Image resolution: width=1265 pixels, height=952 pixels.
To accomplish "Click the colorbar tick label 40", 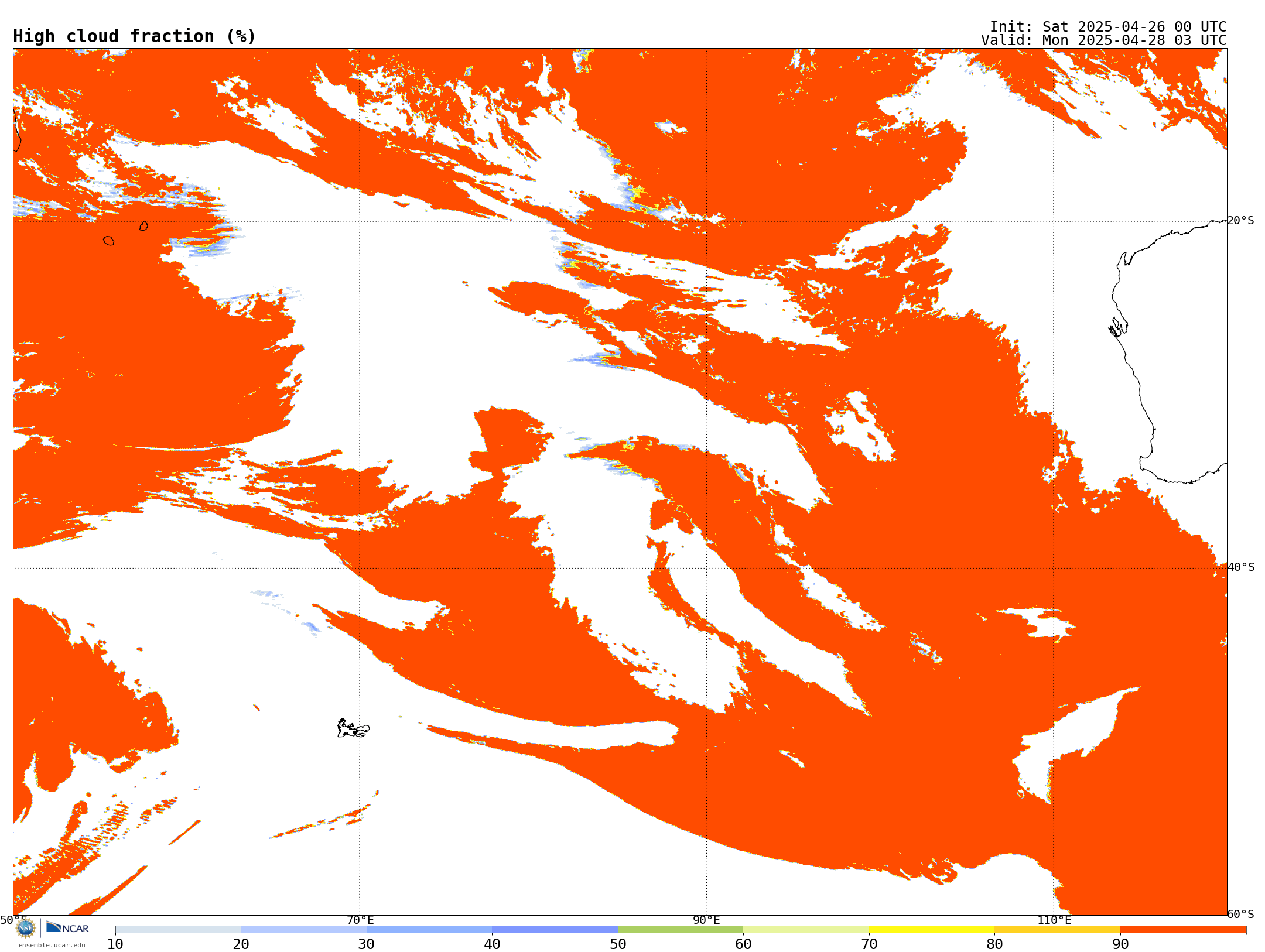I will [492, 944].
